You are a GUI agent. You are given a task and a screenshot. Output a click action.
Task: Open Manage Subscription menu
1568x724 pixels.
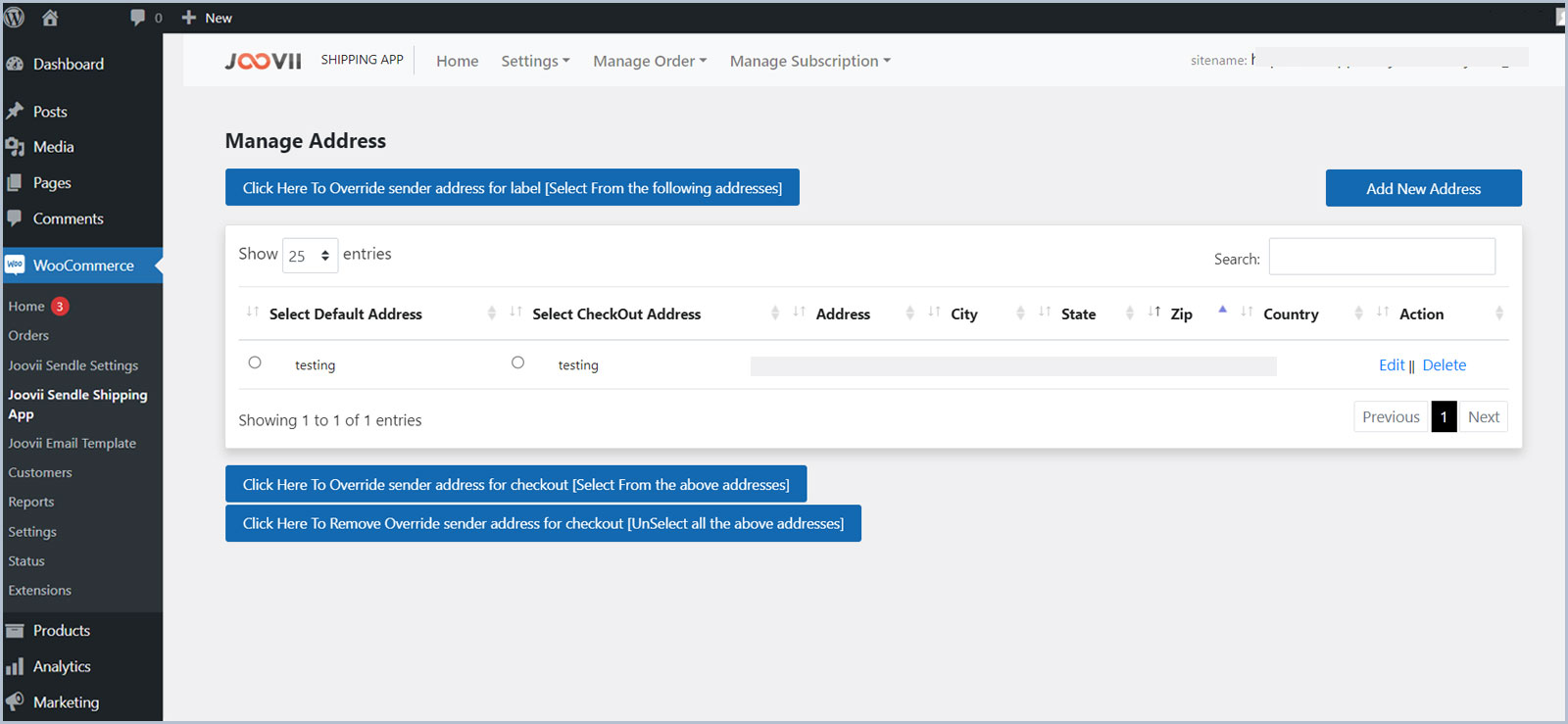pos(809,61)
